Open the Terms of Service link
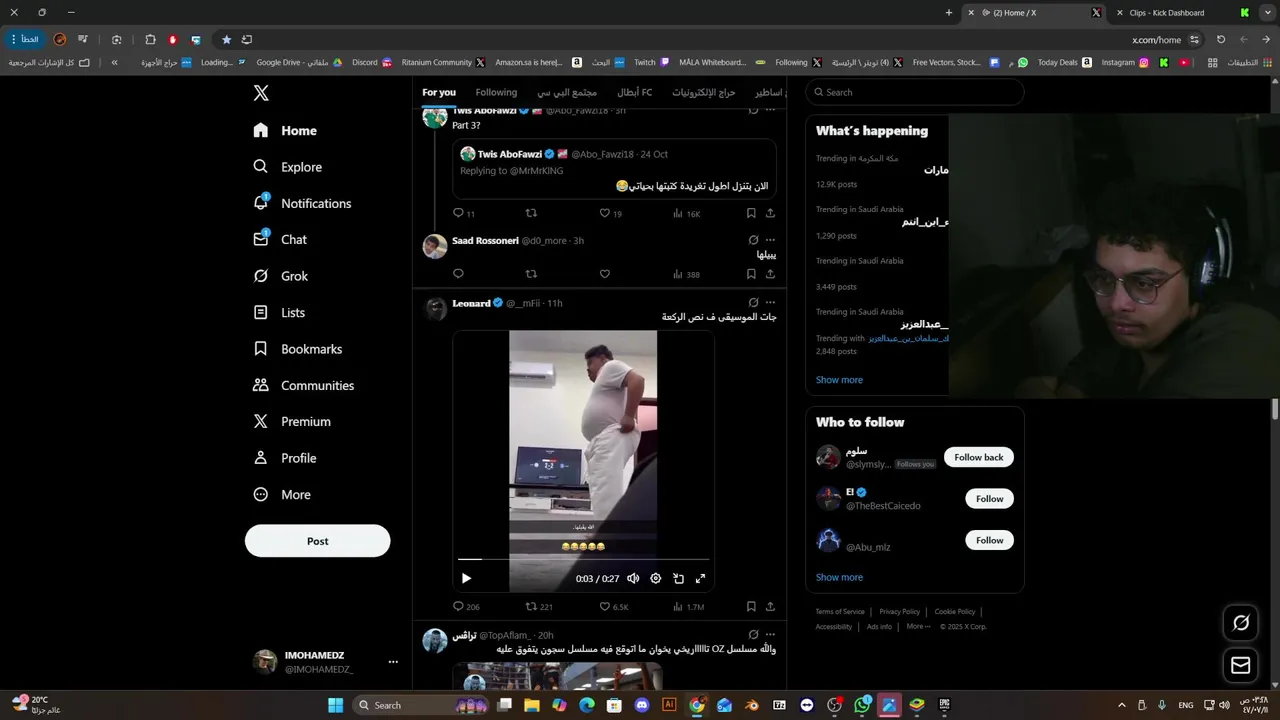The height and width of the screenshot is (720, 1280). coord(840,612)
